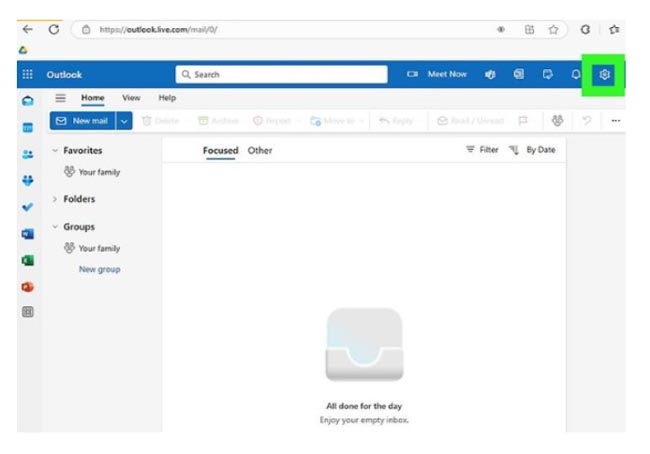Screen dimensions: 650x454
Task: Expand the New mail dropdown arrow
Action: click(x=125, y=121)
